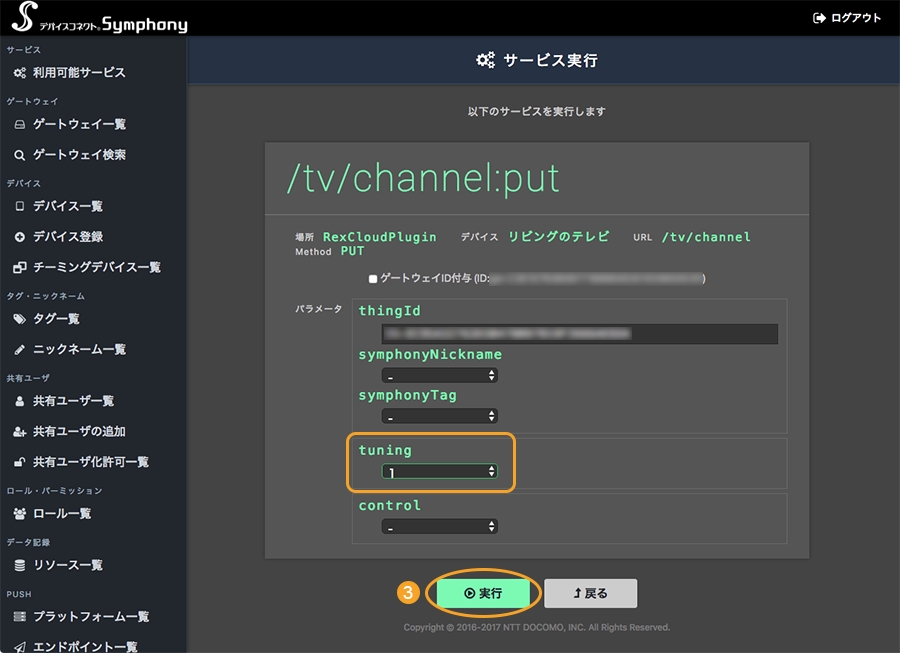Open デバイス登録 in sidebar
The image size is (900, 653).
click(x=68, y=237)
